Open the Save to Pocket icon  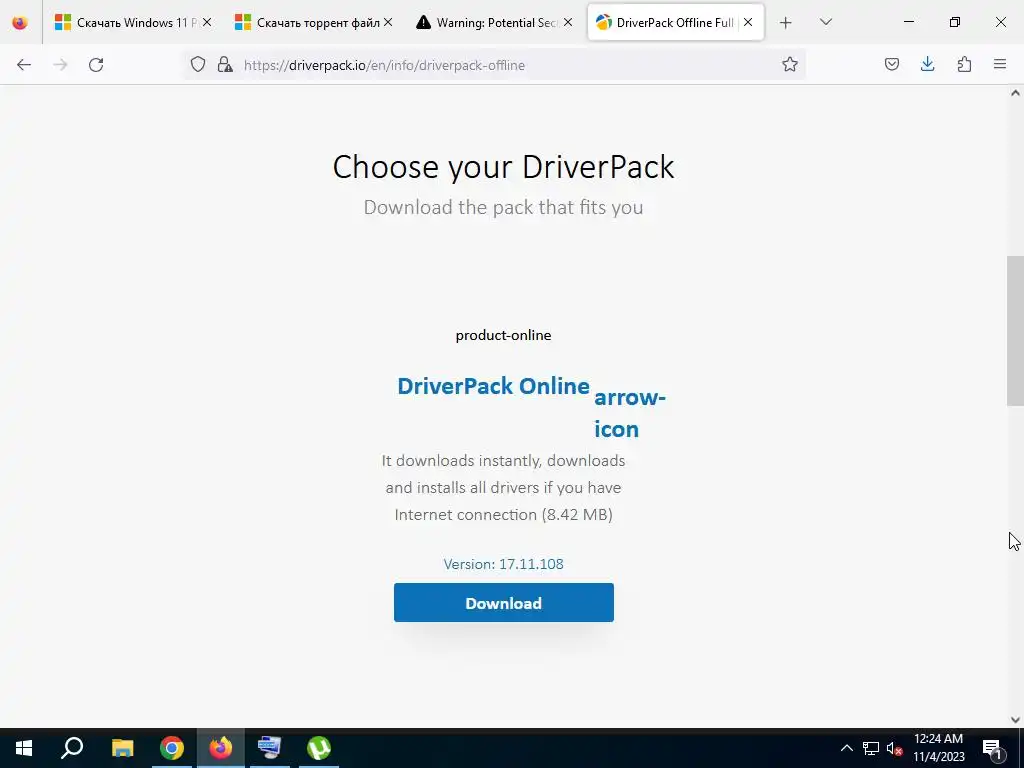pyautogui.click(x=891, y=64)
